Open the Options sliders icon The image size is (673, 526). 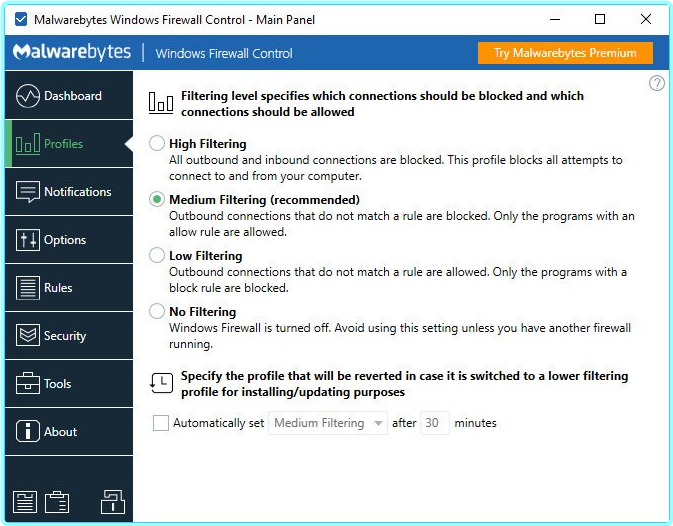28,240
